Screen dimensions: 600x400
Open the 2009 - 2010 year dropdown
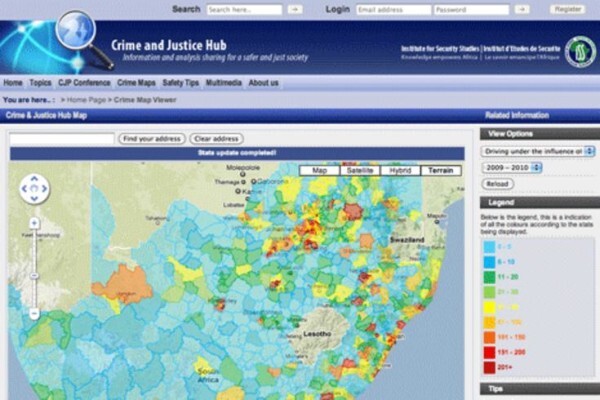click(x=512, y=168)
